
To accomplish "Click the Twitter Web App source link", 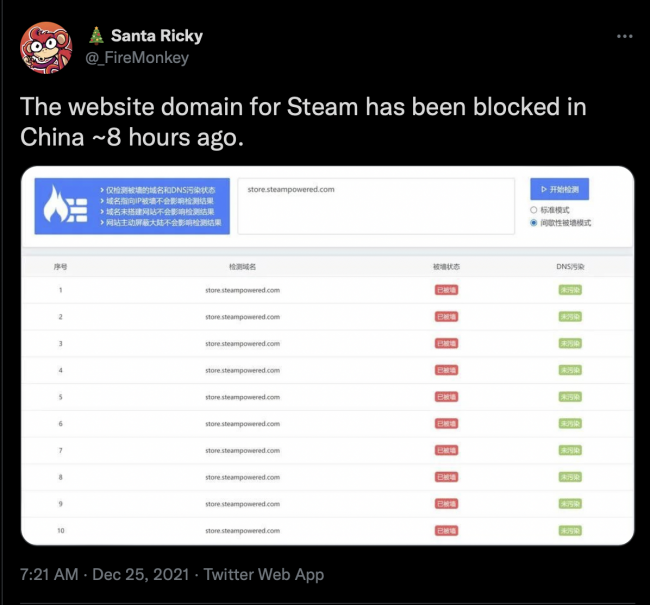I will (x=261, y=575).
